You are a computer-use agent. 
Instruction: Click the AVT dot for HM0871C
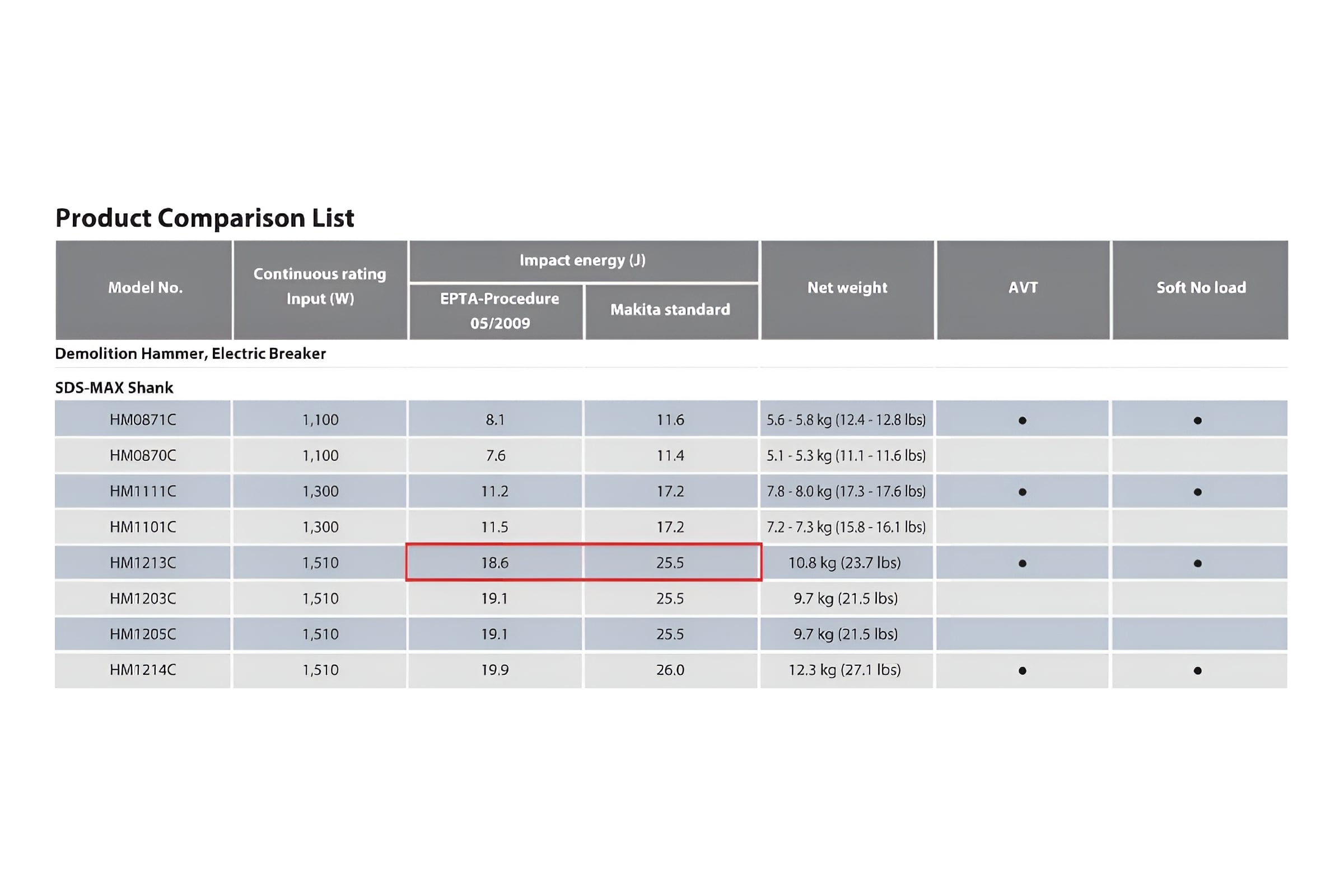[1023, 421]
